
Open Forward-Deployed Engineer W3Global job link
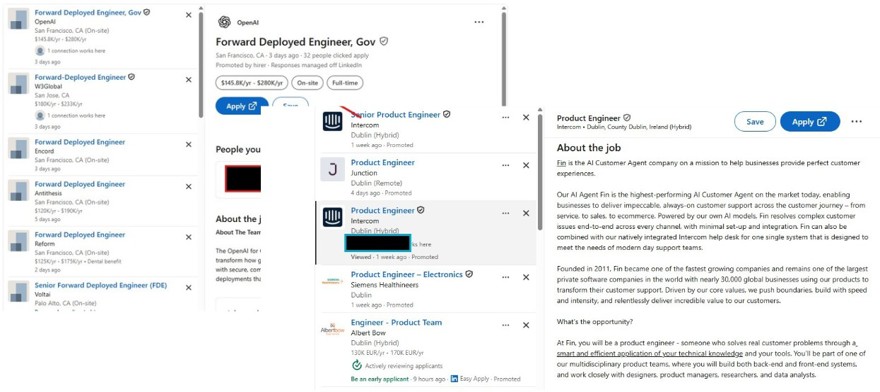pos(80,77)
